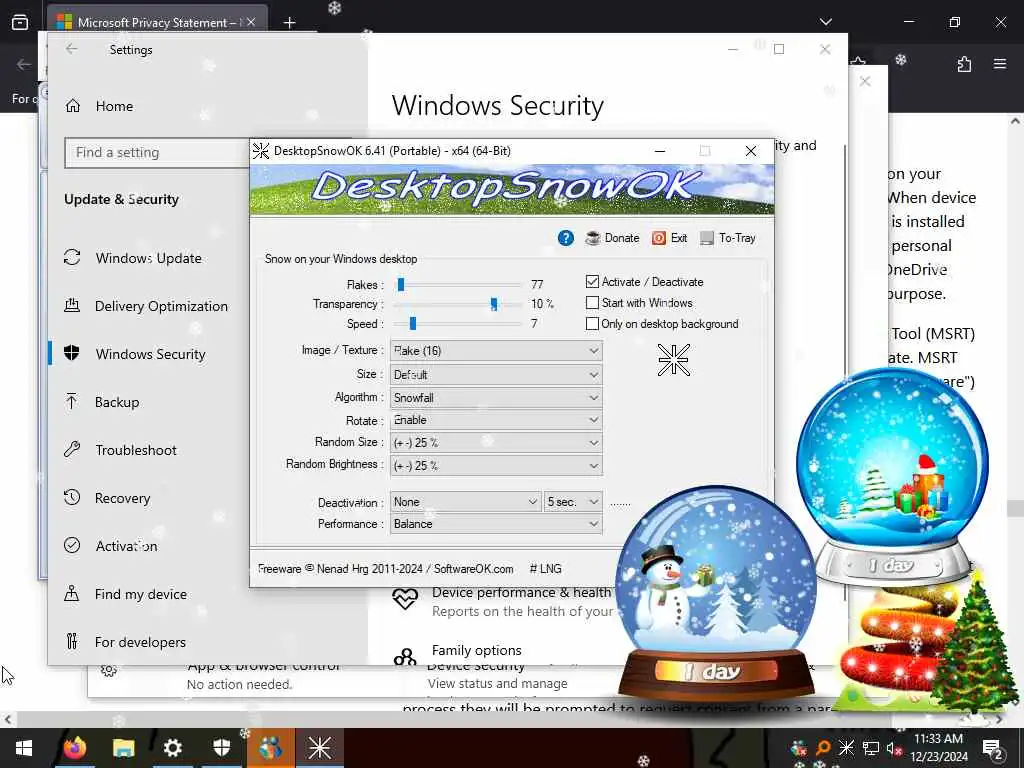Image resolution: width=1024 pixels, height=768 pixels.
Task: Expand the Performance Balance dropdown
Action: pos(496,524)
